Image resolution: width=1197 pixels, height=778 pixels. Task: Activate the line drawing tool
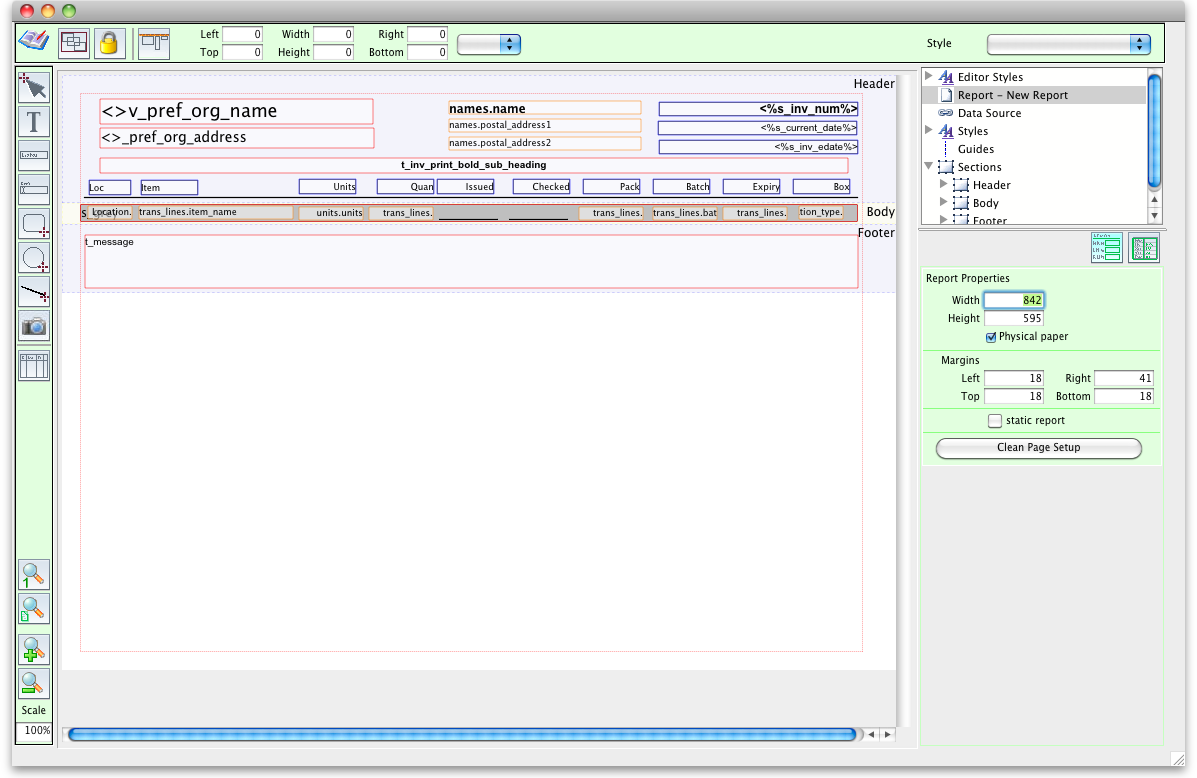(34, 293)
